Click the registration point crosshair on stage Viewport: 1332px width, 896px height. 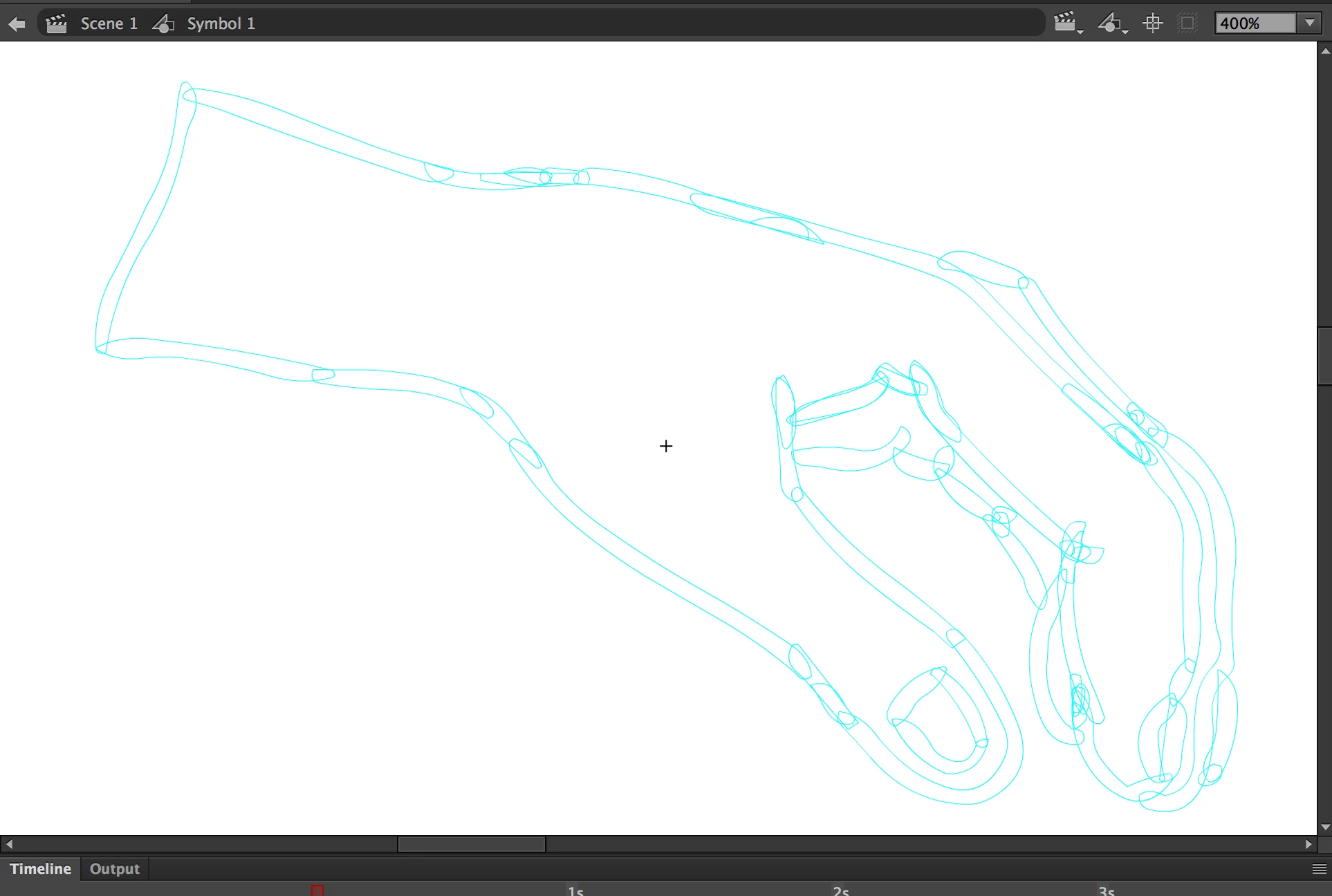point(666,447)
